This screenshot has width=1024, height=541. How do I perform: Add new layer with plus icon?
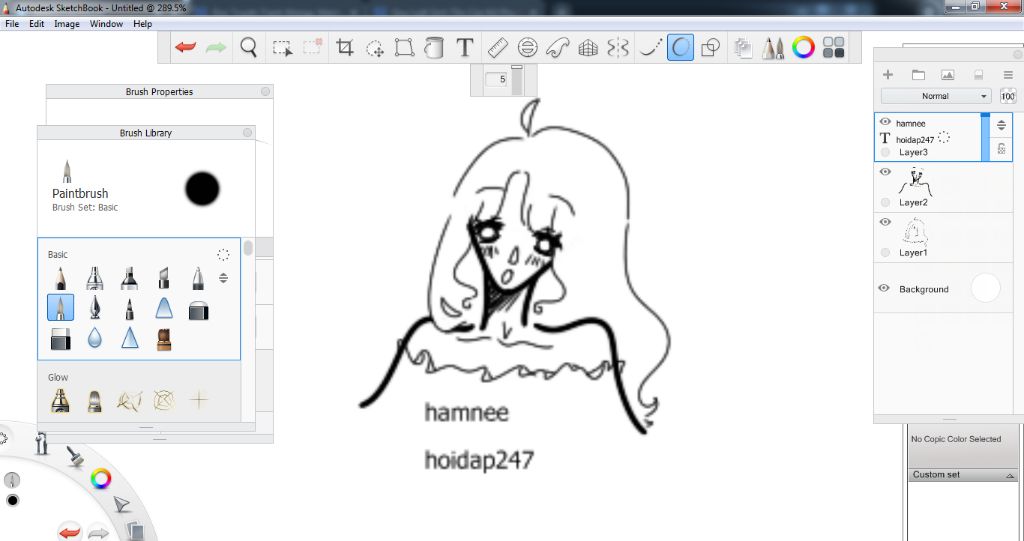[888, 74]
